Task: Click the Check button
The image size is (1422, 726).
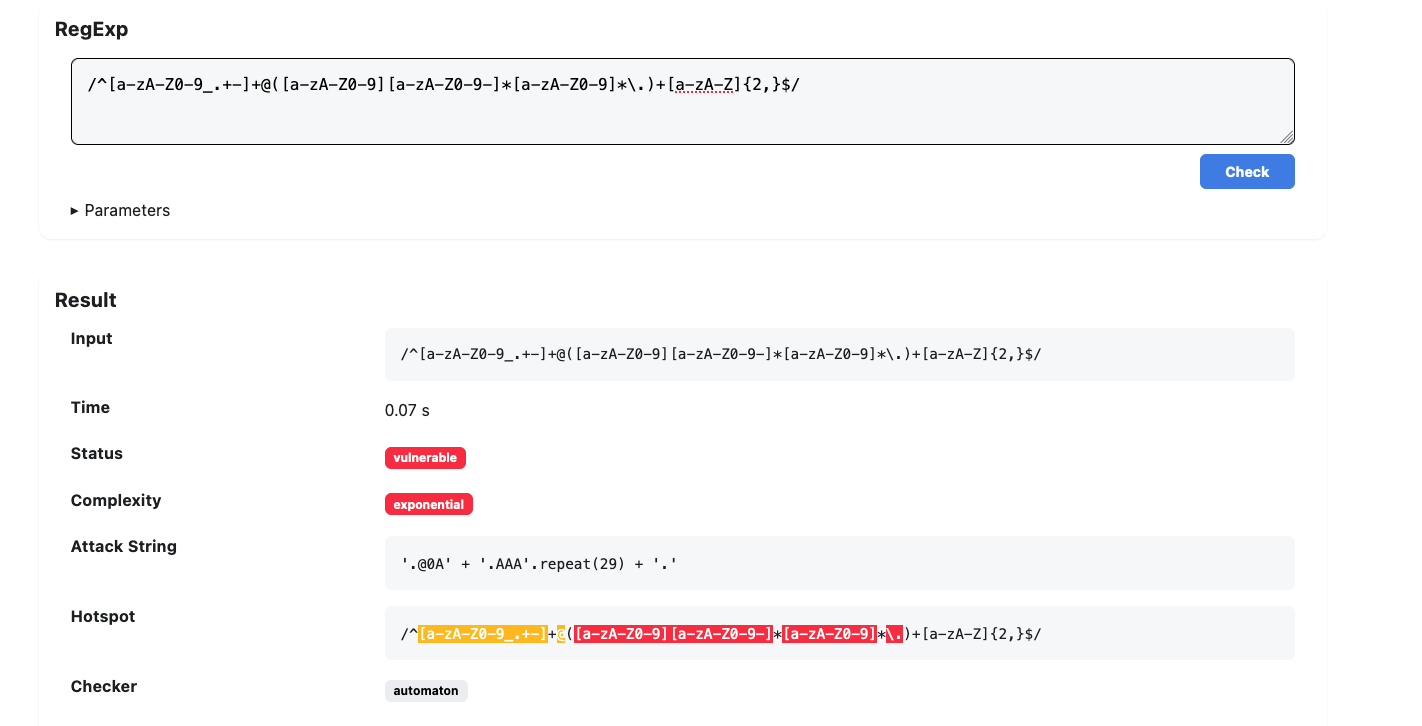Action: click(1247, 171)
